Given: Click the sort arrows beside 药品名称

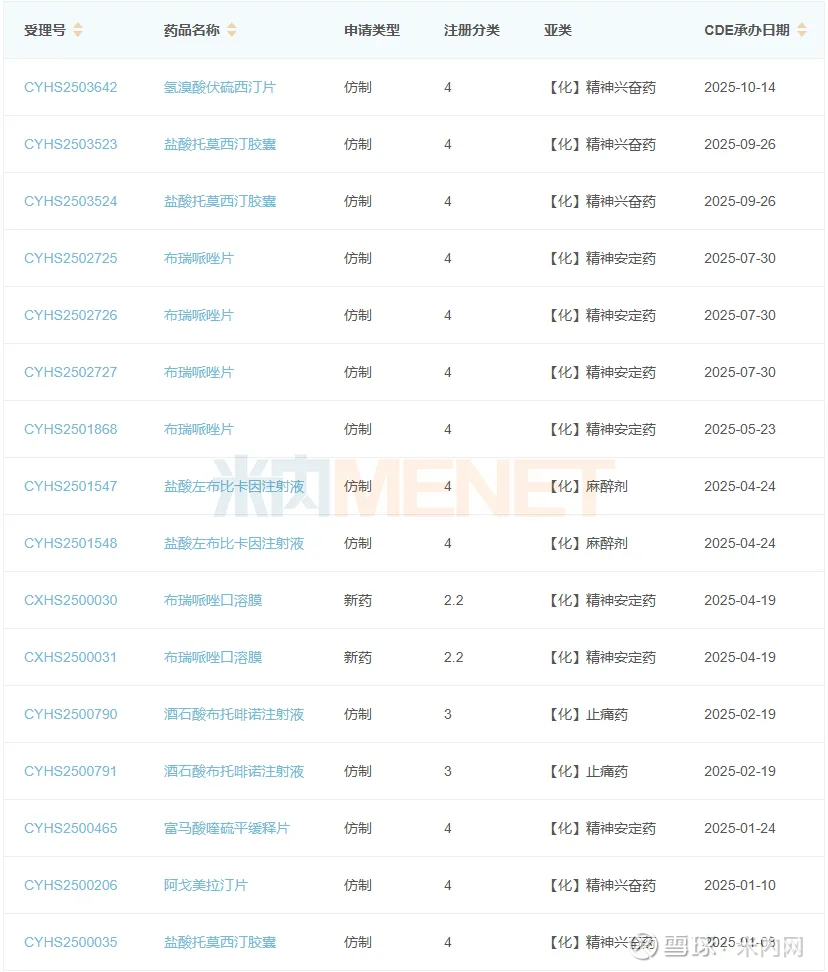Looking at the screenshot, I should 232,30.
